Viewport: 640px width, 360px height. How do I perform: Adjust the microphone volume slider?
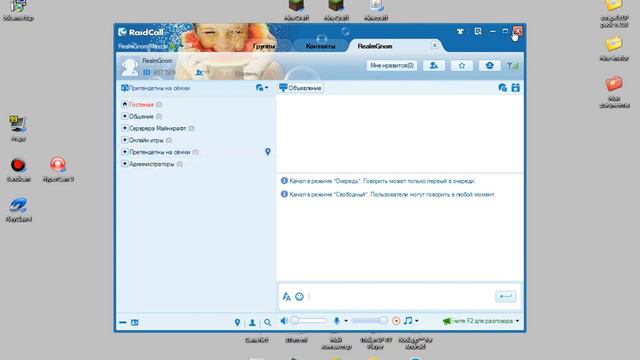click(369, 321)
